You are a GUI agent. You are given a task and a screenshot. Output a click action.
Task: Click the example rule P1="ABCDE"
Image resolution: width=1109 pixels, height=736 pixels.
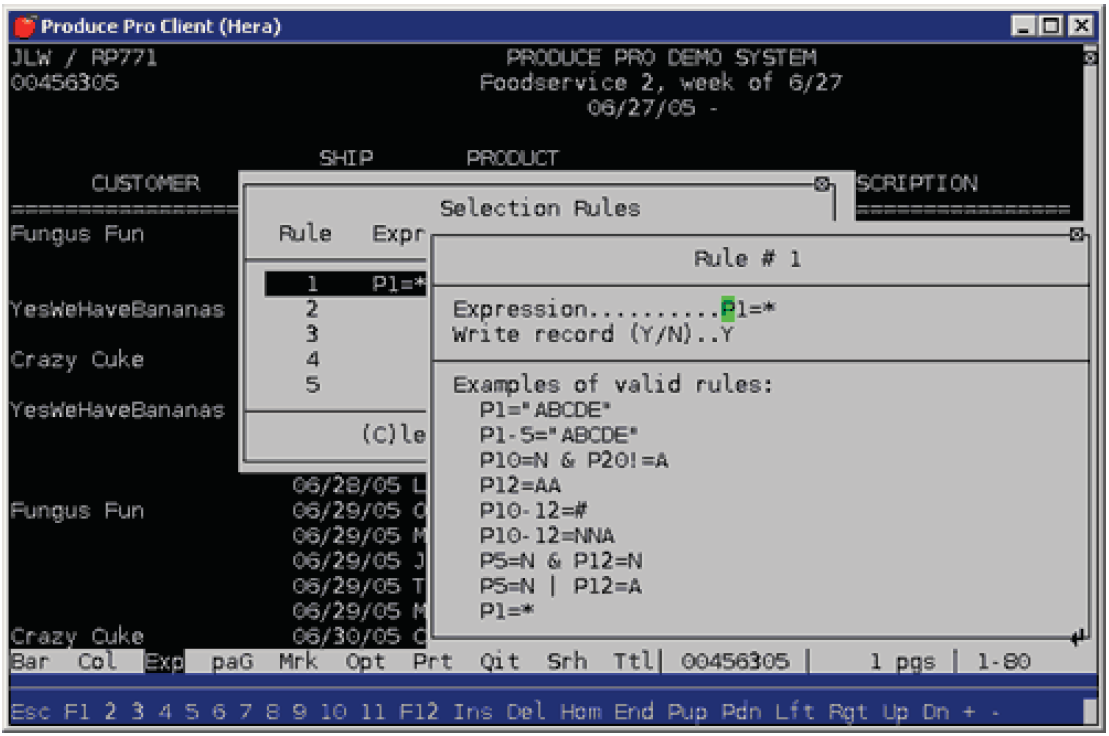(x=545, y=410)
